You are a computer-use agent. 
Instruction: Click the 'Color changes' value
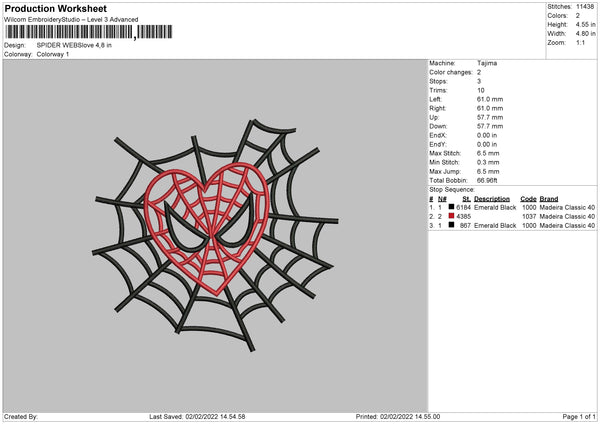click(x=479, y=72)
